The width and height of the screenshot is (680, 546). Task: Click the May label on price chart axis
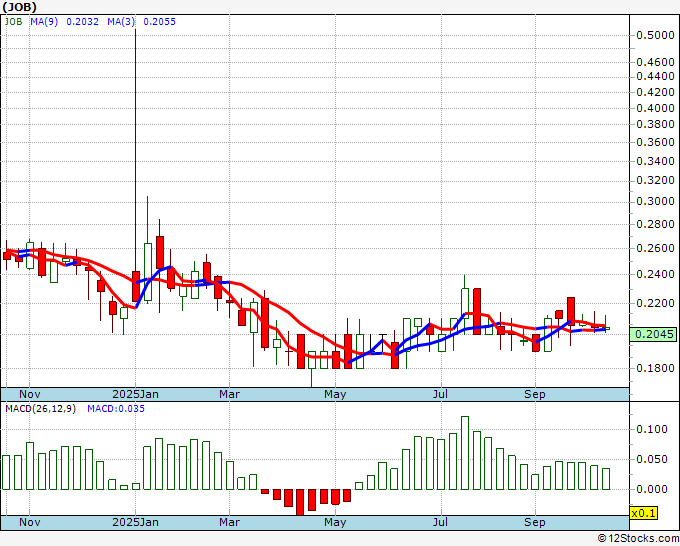point(336,394)
